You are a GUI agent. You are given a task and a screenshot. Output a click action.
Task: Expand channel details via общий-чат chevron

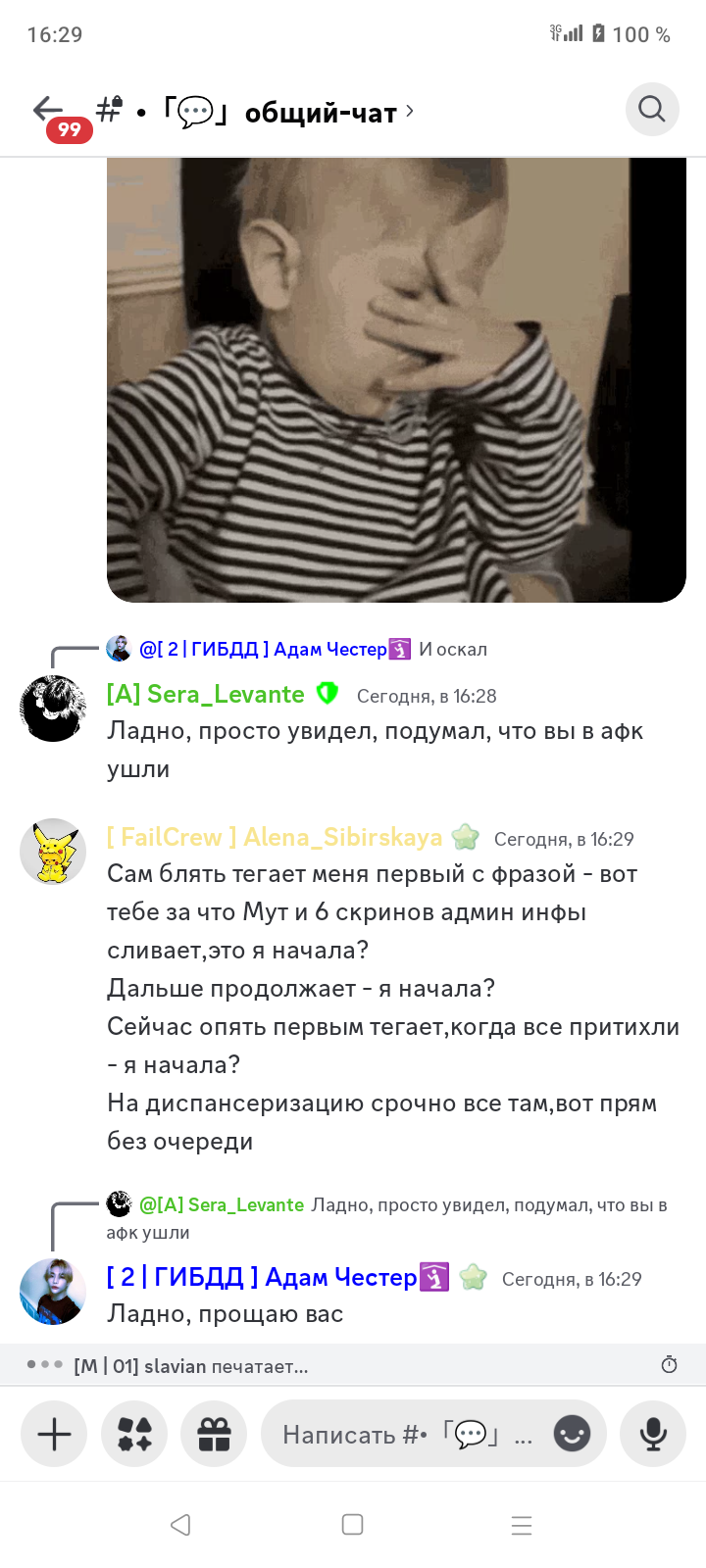point(410,111)
